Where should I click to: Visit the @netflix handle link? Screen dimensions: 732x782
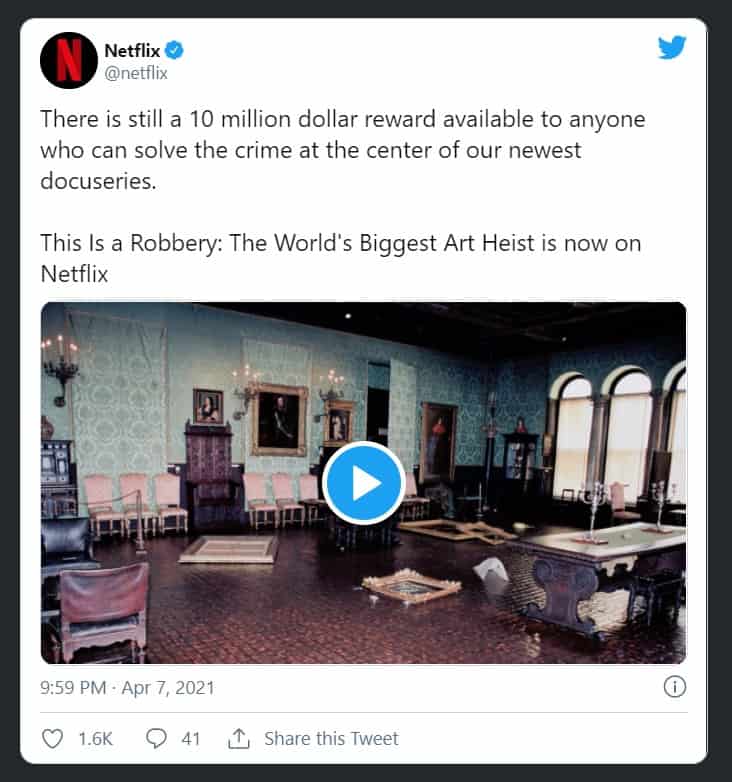[x=136, y=73]
